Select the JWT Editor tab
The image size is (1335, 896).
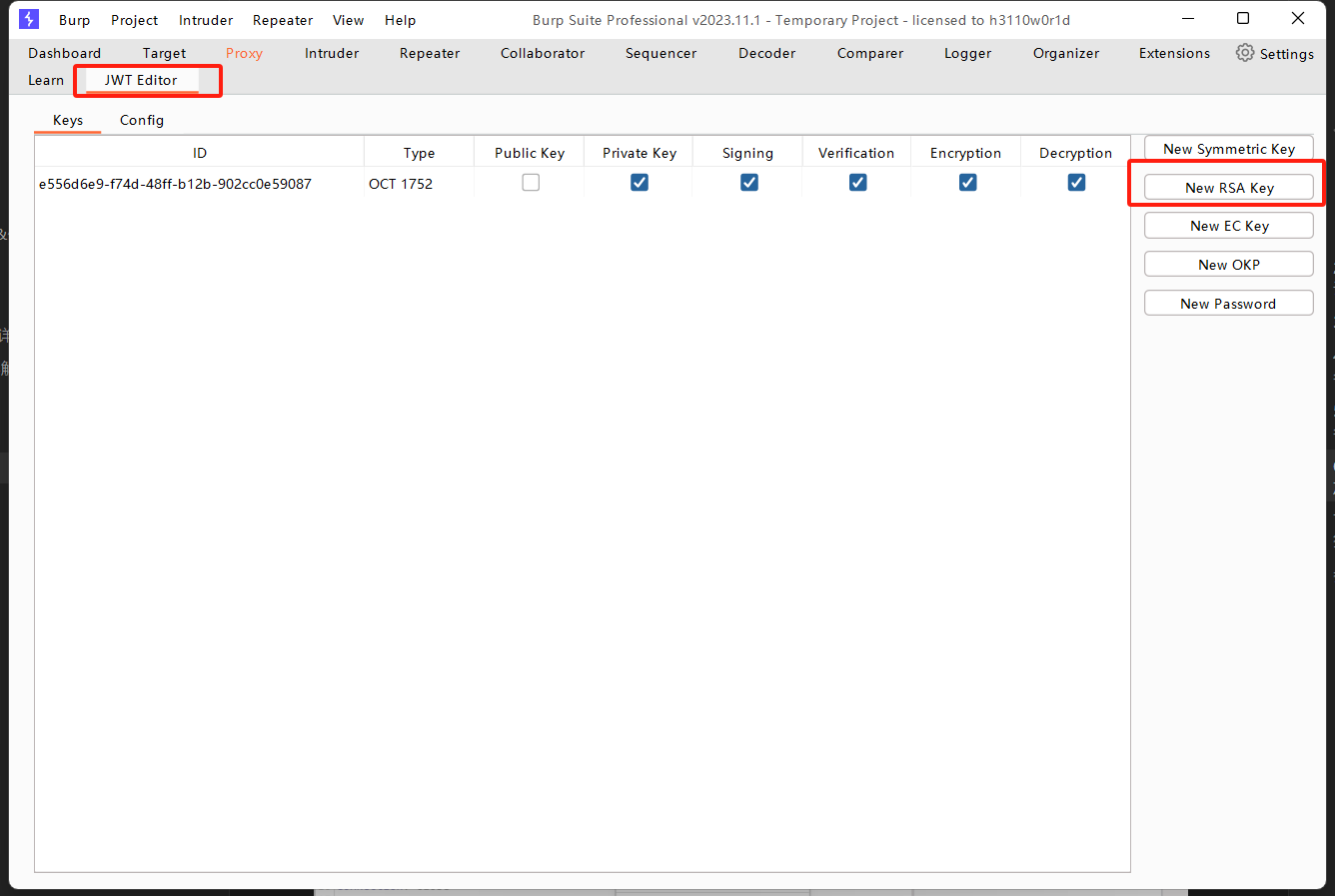tap(141, 80)
